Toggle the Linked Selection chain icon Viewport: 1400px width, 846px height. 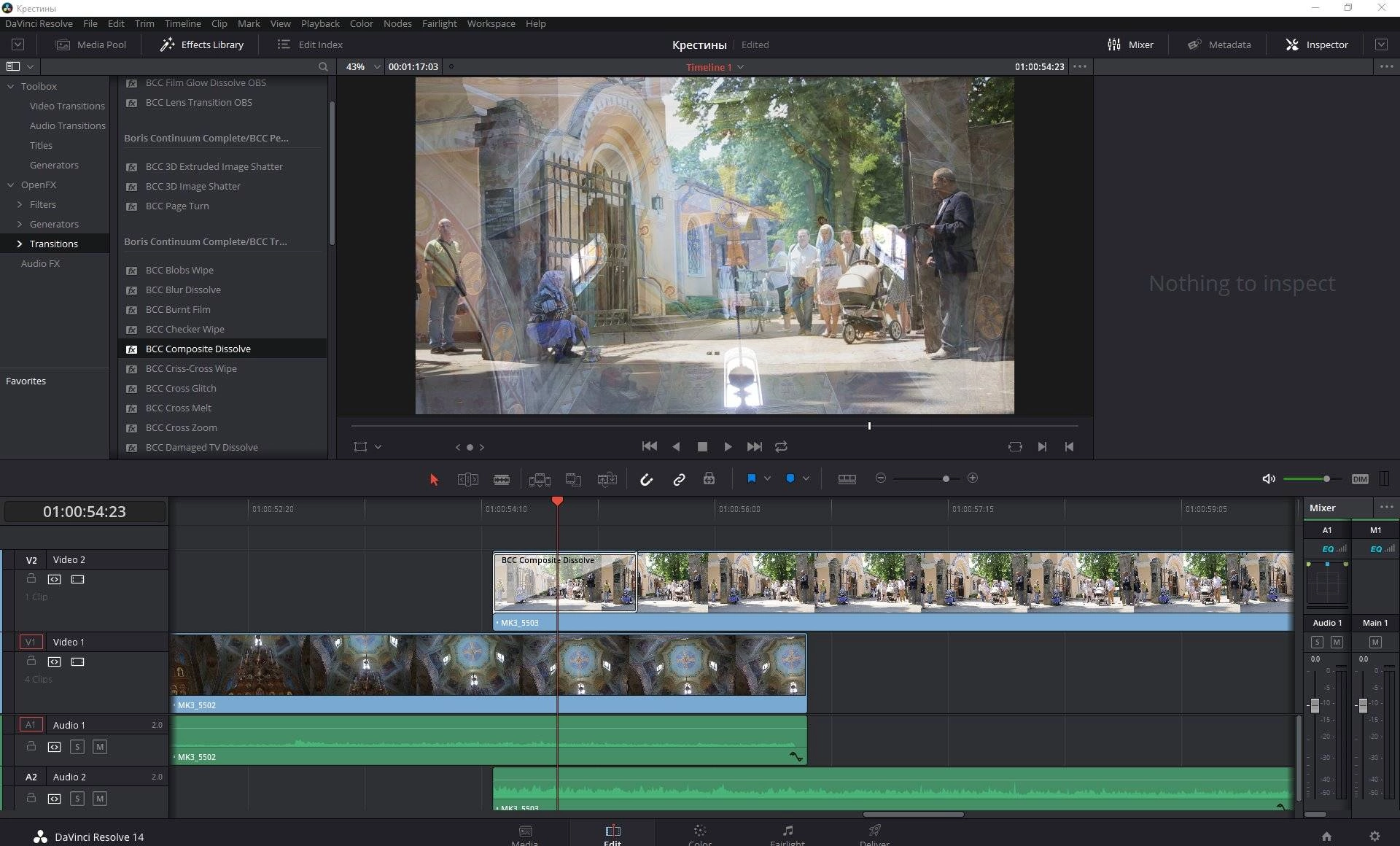(x=679, y=479)
